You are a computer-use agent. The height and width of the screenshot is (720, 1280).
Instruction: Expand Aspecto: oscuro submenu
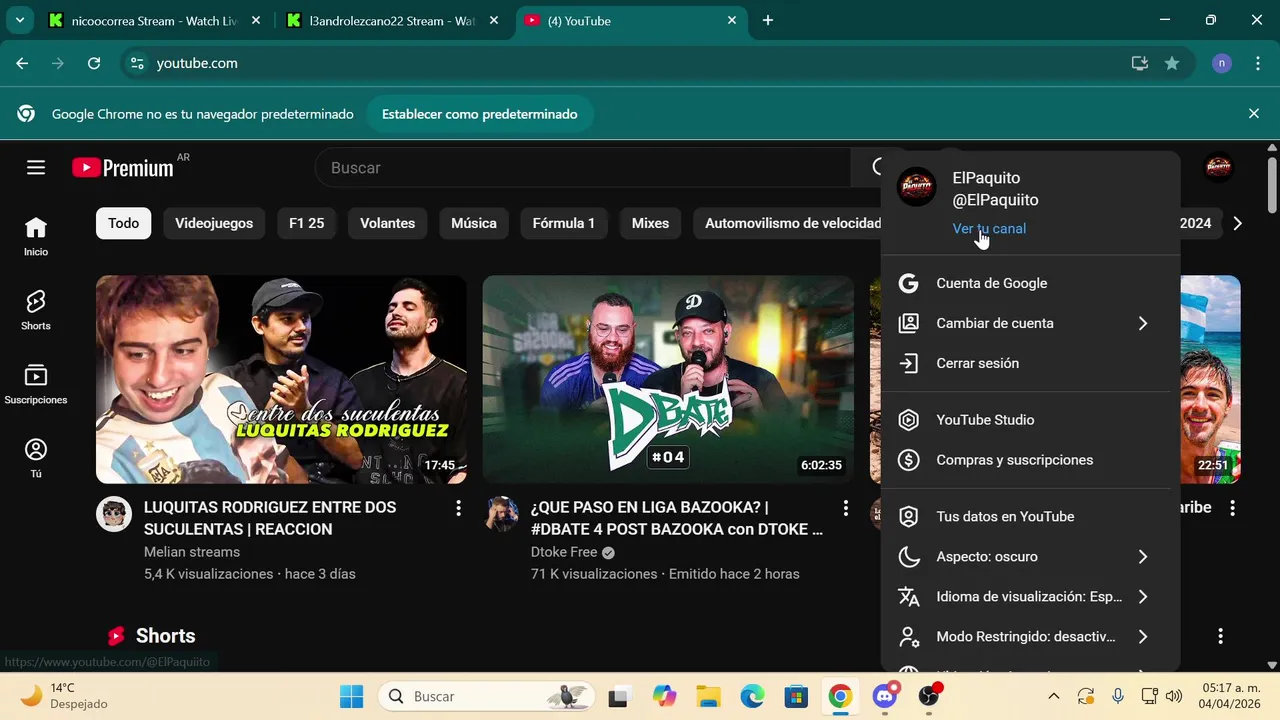[1142, 556]
